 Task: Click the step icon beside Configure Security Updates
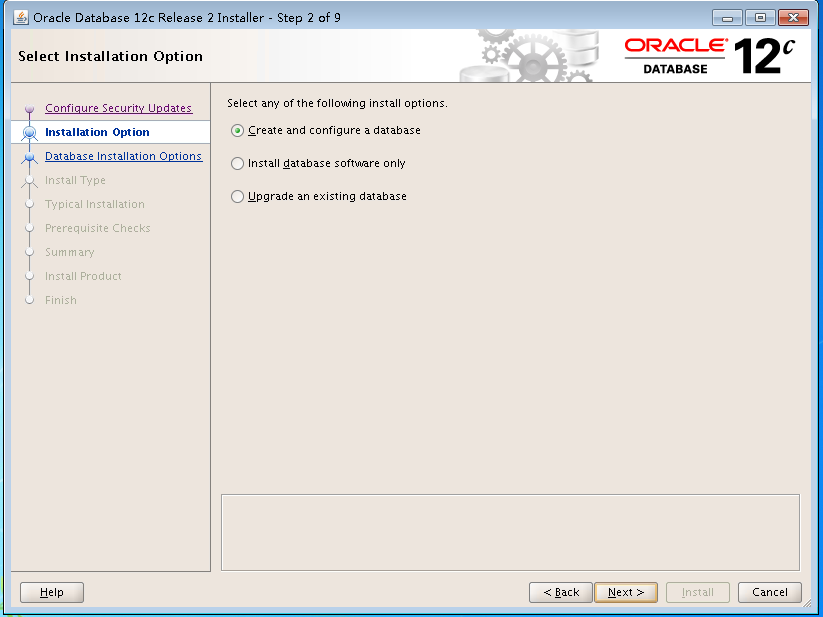click(x=29, y=108)
